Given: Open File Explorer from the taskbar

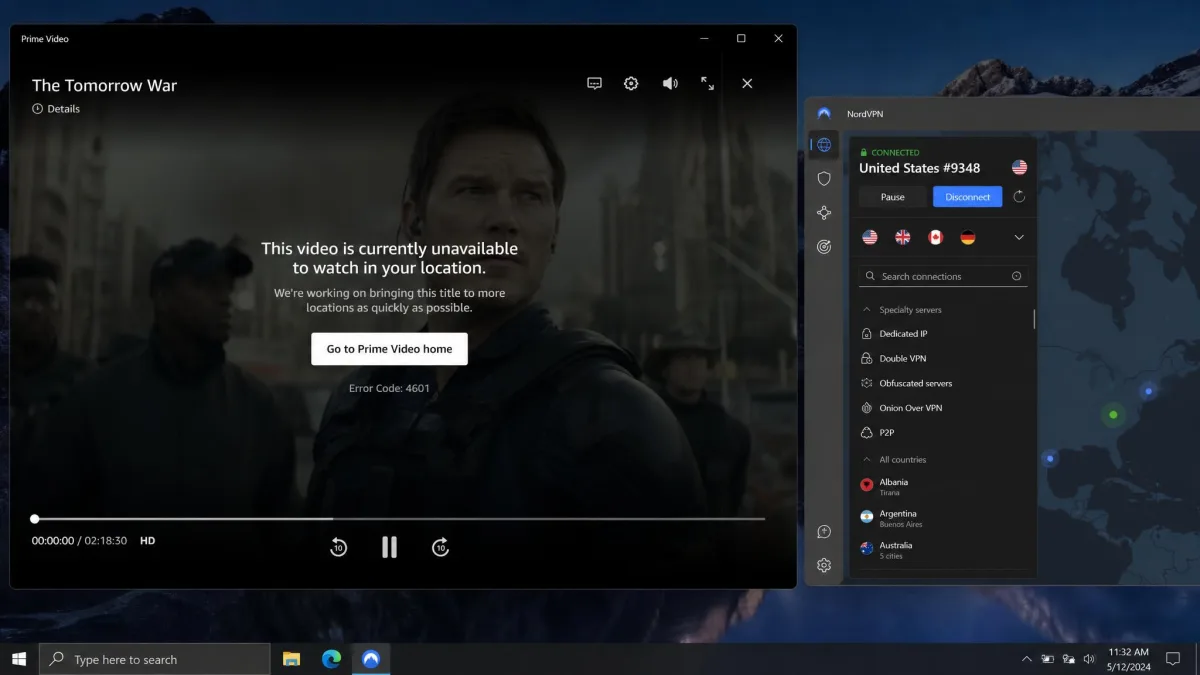Looking at the screenshot, I should coord(291,659).
